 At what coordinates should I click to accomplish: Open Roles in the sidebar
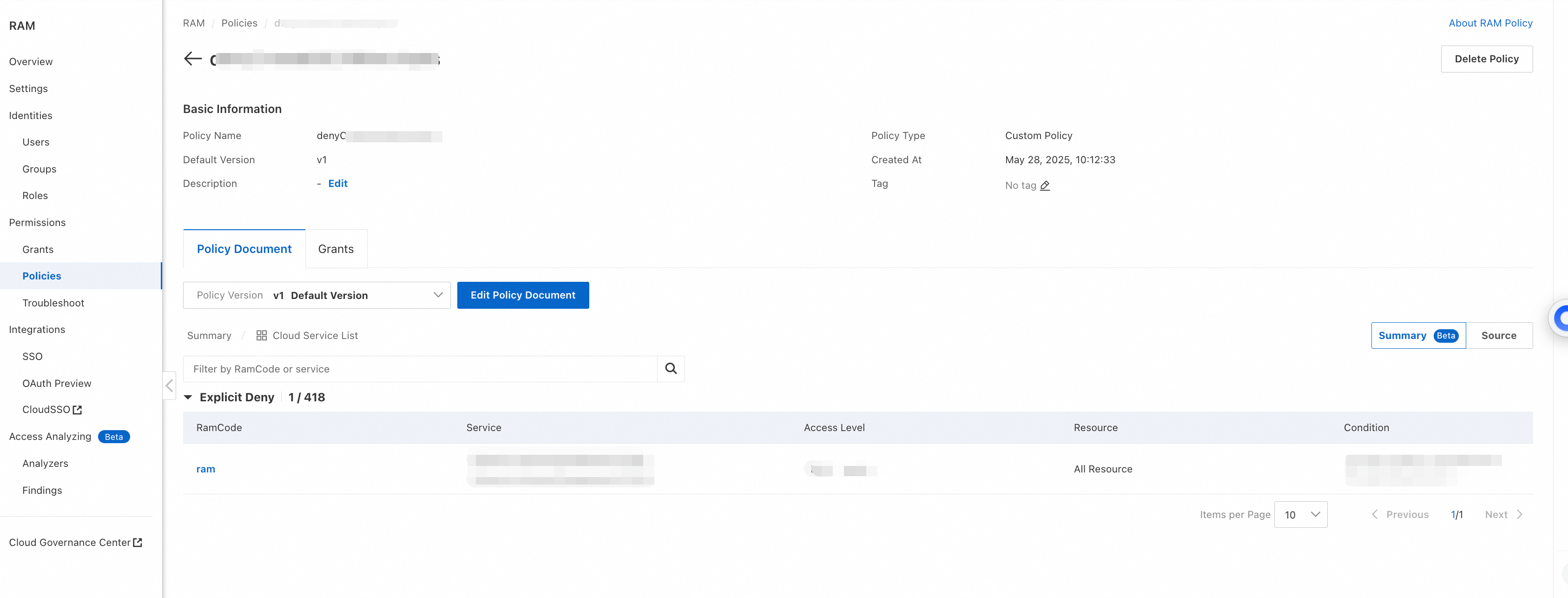point(35,196)
